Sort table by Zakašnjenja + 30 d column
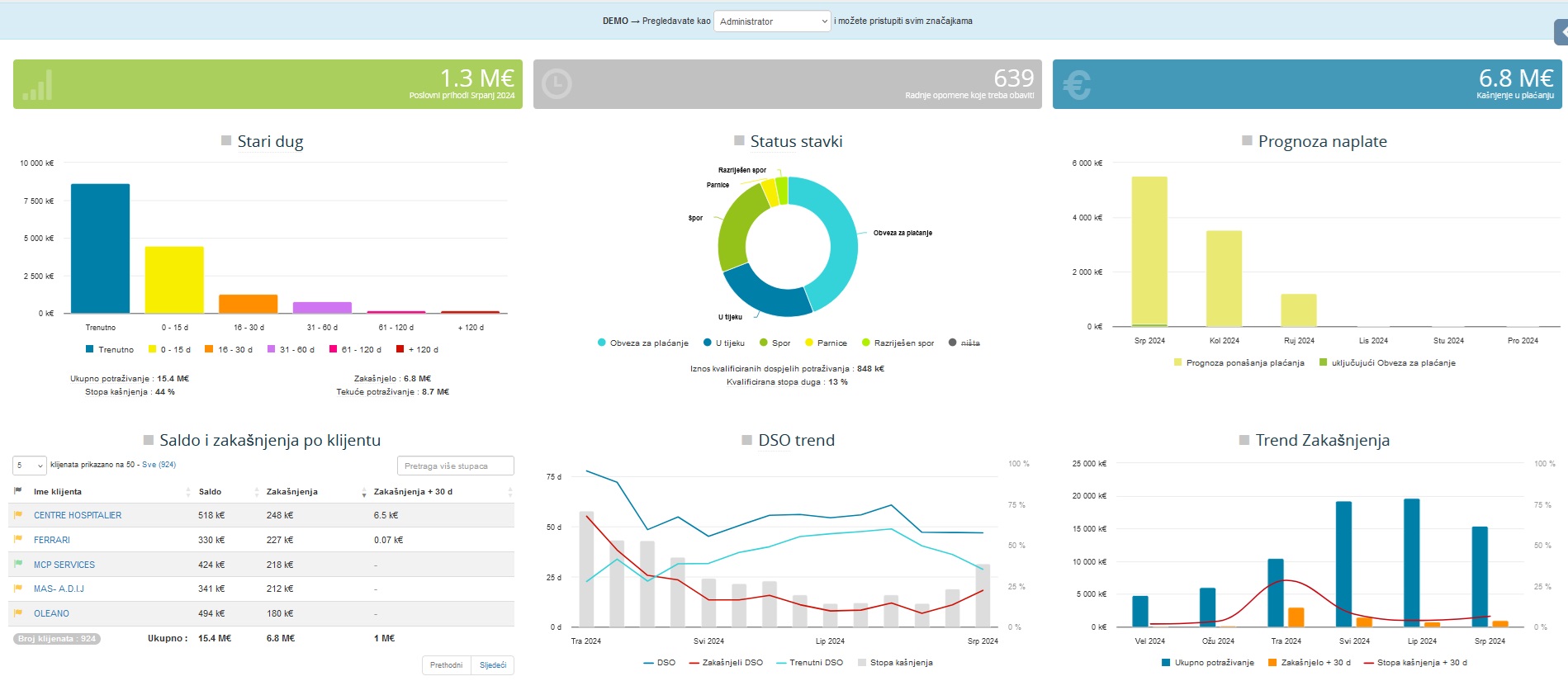Viewport: 1568px width, 681px height. pos(443,492)
